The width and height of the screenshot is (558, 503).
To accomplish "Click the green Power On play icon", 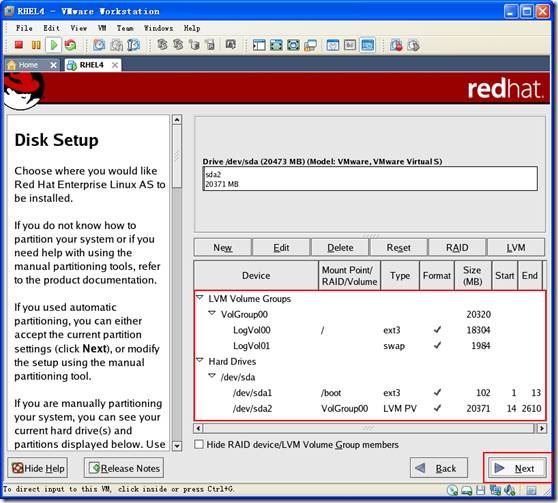I will [x=54, y=45].
